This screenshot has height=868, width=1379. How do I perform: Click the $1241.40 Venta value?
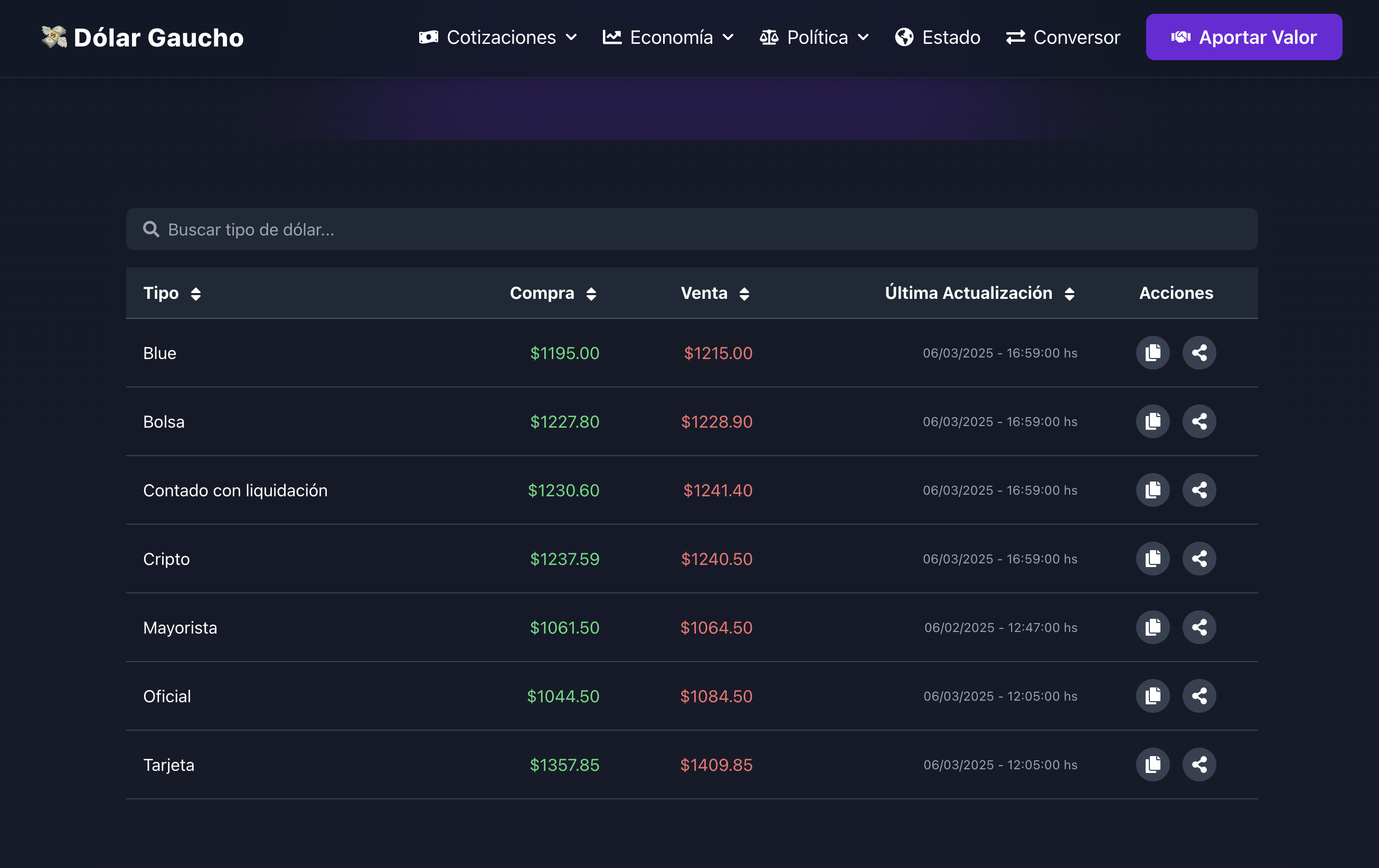717,490
